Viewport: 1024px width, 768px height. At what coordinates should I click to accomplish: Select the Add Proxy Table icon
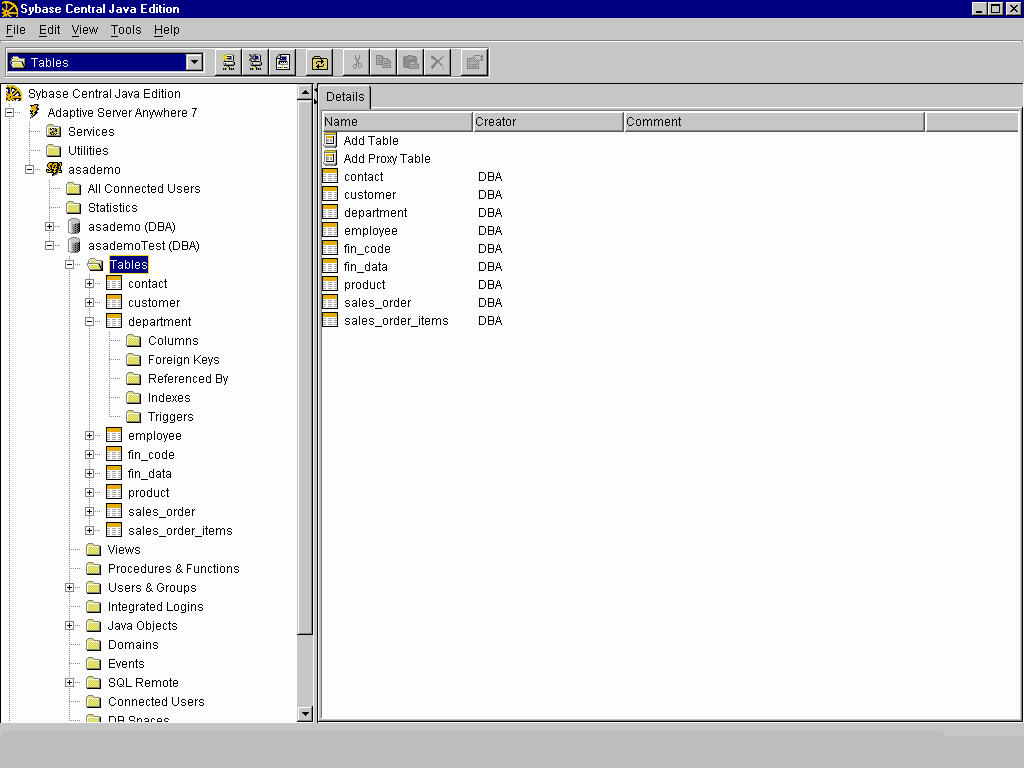331,159
